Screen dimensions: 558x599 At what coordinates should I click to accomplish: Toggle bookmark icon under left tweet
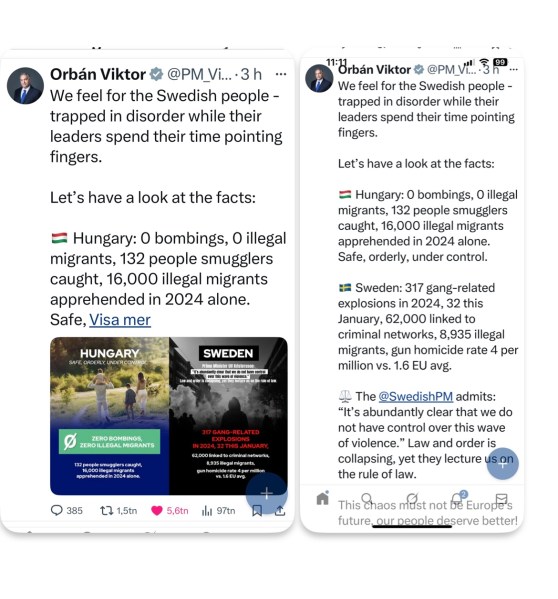tap(257, 511)
